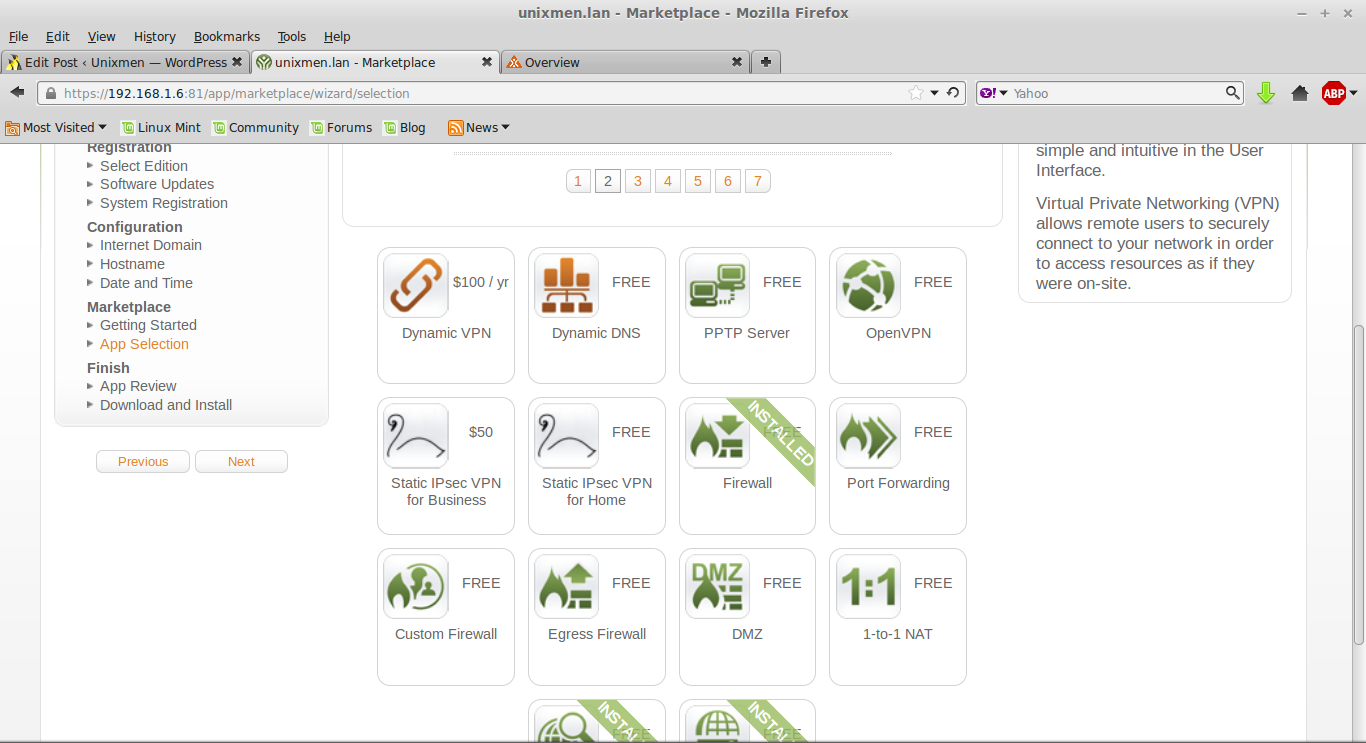Click the page vertical scrollbar handle
Viewport: 1366px width, 743px height.
[x=1358, y=485]
